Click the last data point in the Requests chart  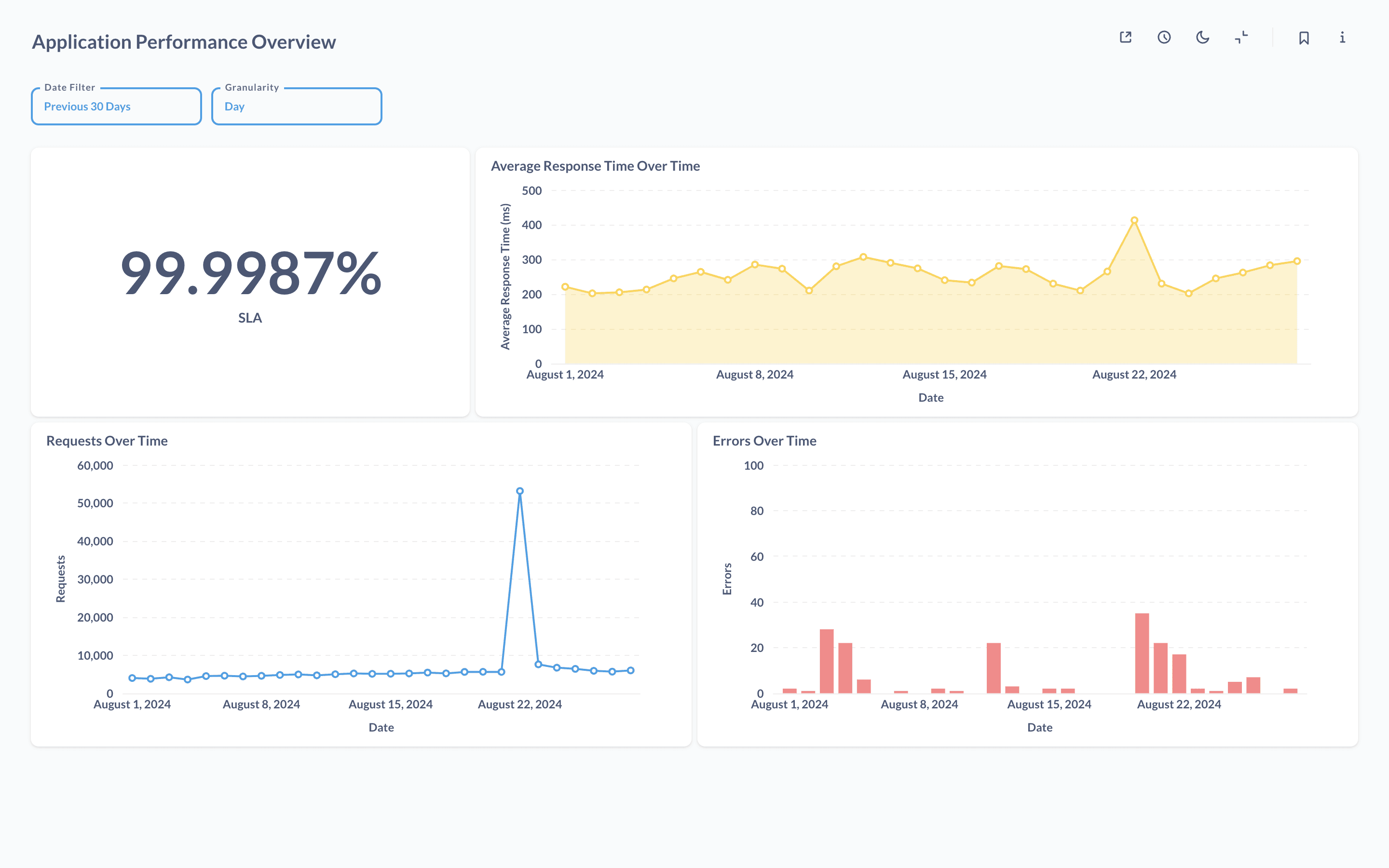click(x=631, y=670)
